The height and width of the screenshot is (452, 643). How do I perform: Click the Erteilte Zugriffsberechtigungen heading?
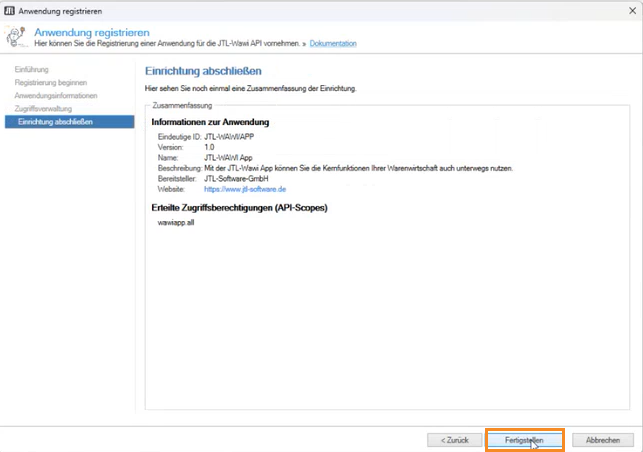tap(239, 207)
